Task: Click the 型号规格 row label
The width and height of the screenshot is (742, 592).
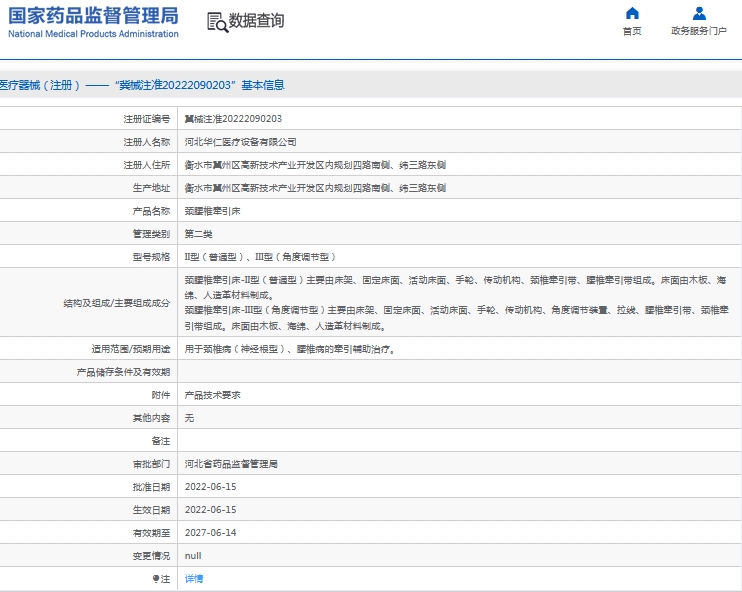Action: click(x=151, y=257)
